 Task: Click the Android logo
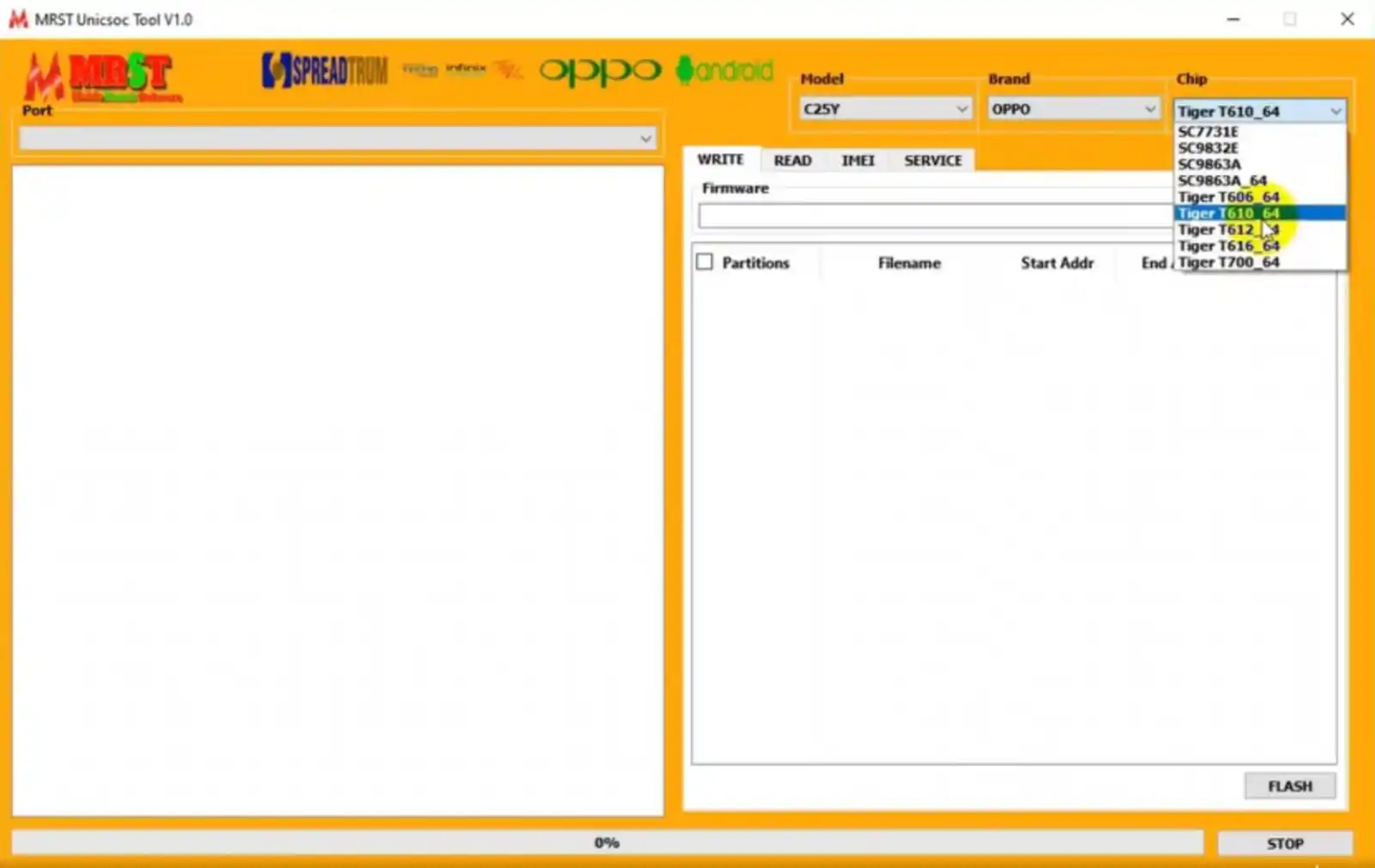(724, 70)
